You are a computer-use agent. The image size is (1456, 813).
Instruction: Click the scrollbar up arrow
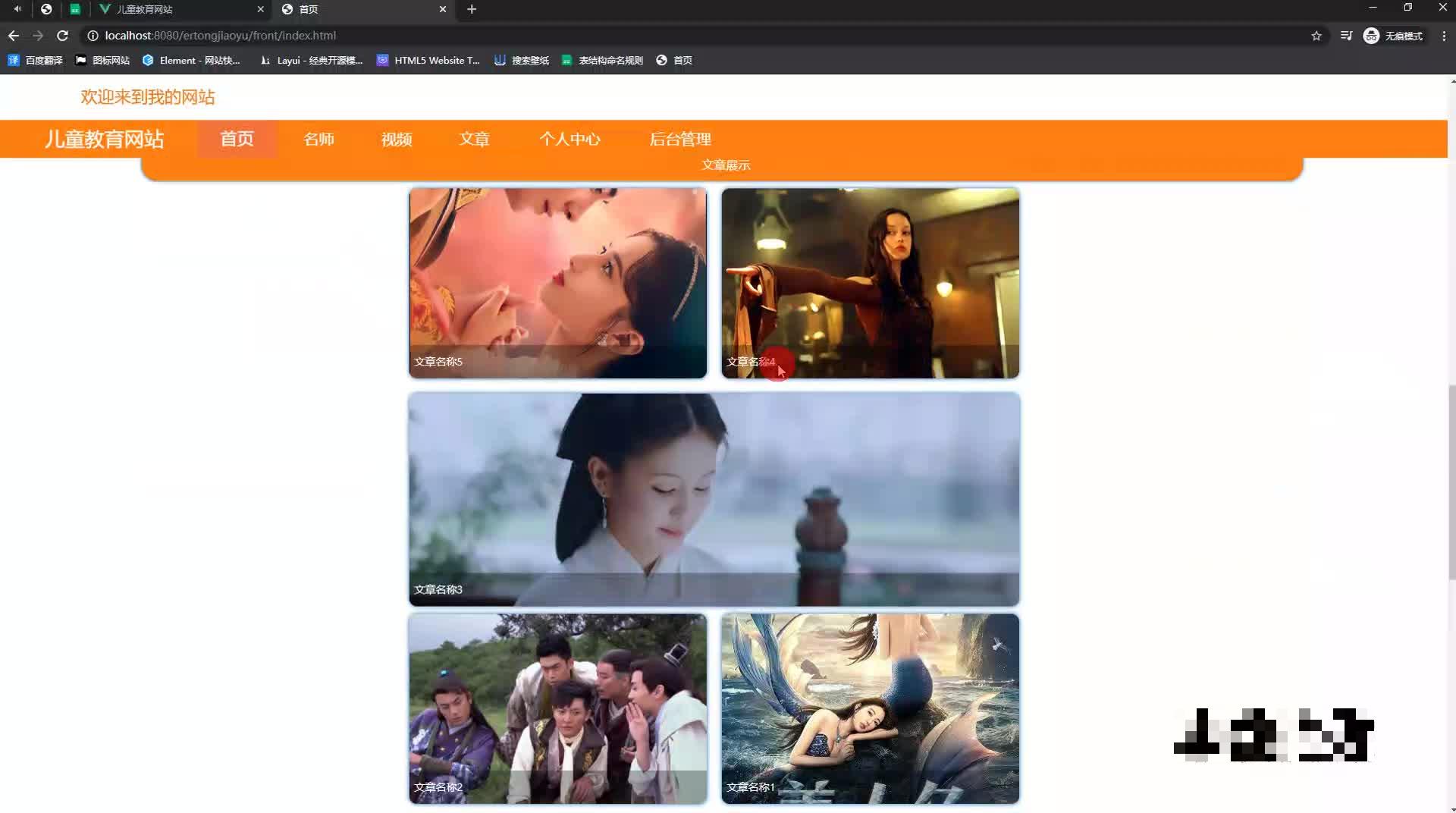coord(1451,80)
